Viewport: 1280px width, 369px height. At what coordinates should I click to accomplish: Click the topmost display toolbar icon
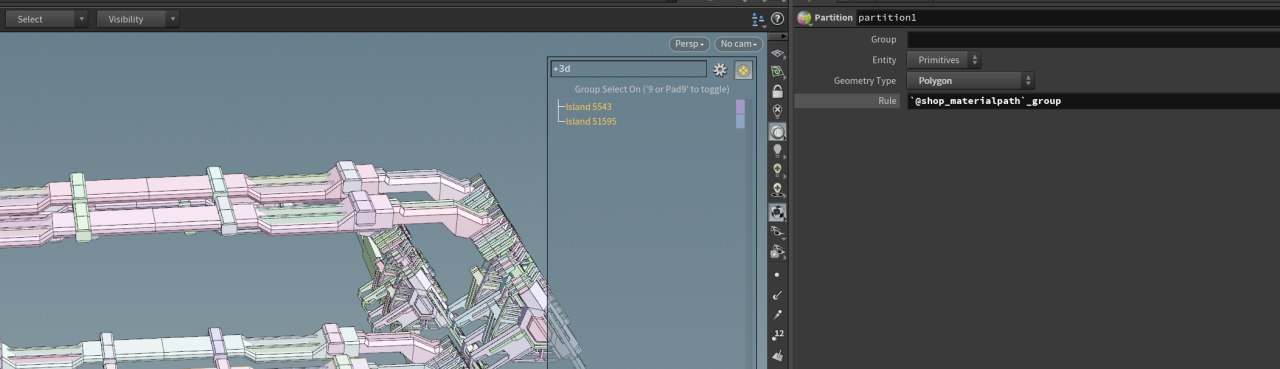(x=778, y=53)
